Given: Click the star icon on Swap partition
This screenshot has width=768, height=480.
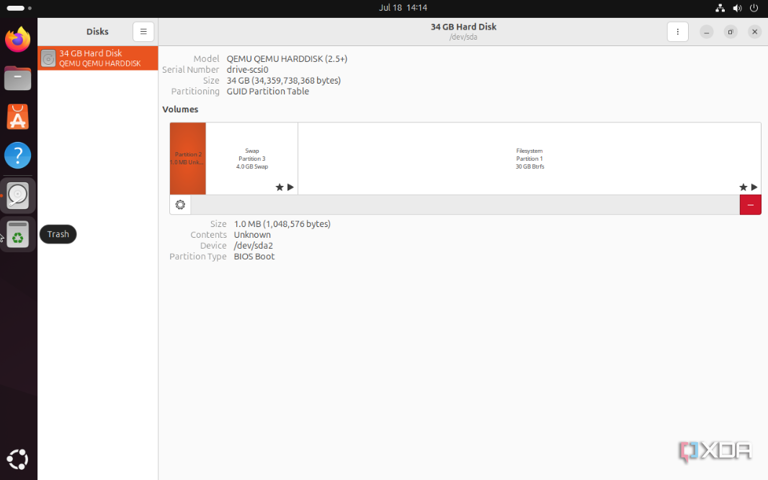Looking at the screenshot, I should pos(279,187).
